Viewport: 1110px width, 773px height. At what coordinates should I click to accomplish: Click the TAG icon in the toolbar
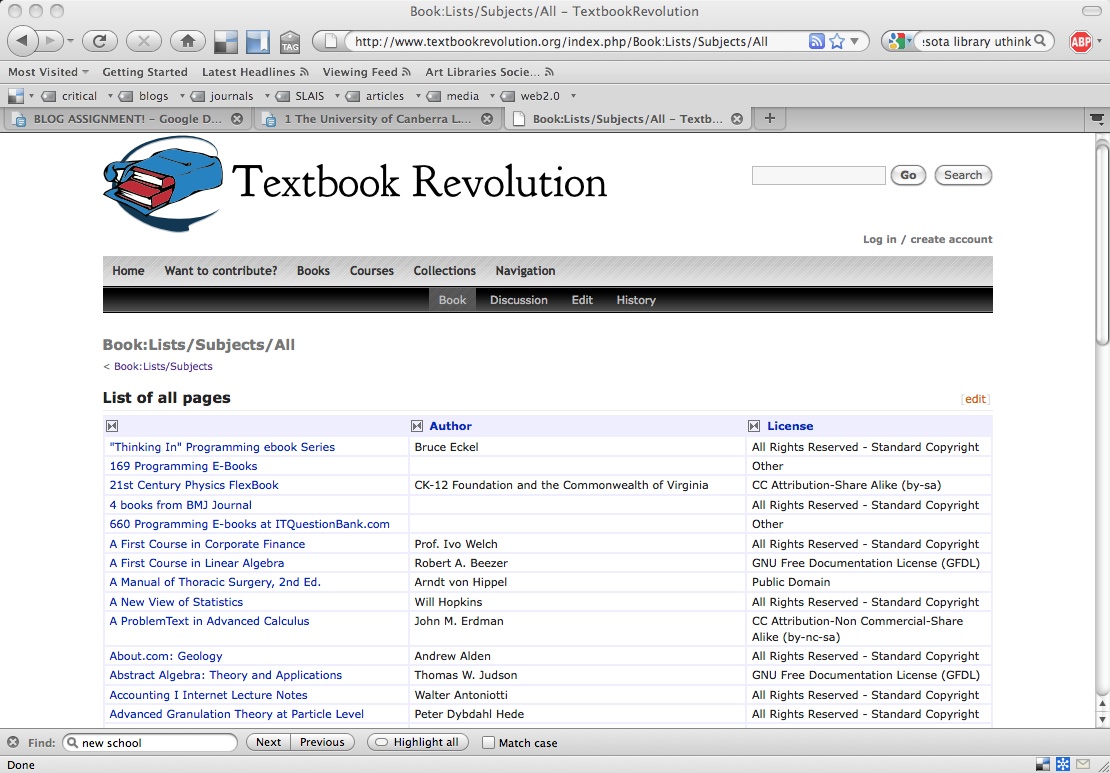click(x=290, y=41)
